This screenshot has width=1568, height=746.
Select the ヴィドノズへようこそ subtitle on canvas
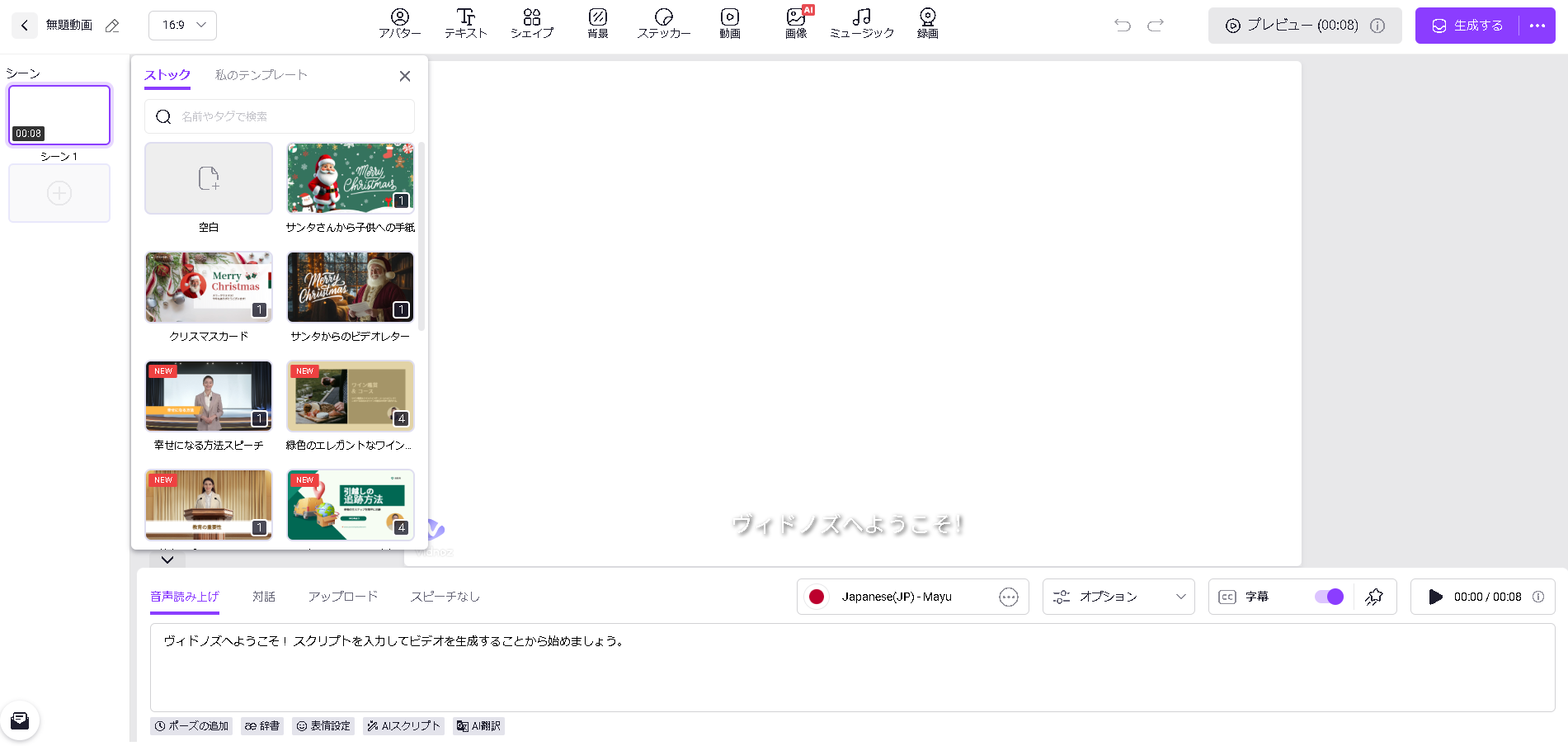pyautogui.click(x=848, y=525)
